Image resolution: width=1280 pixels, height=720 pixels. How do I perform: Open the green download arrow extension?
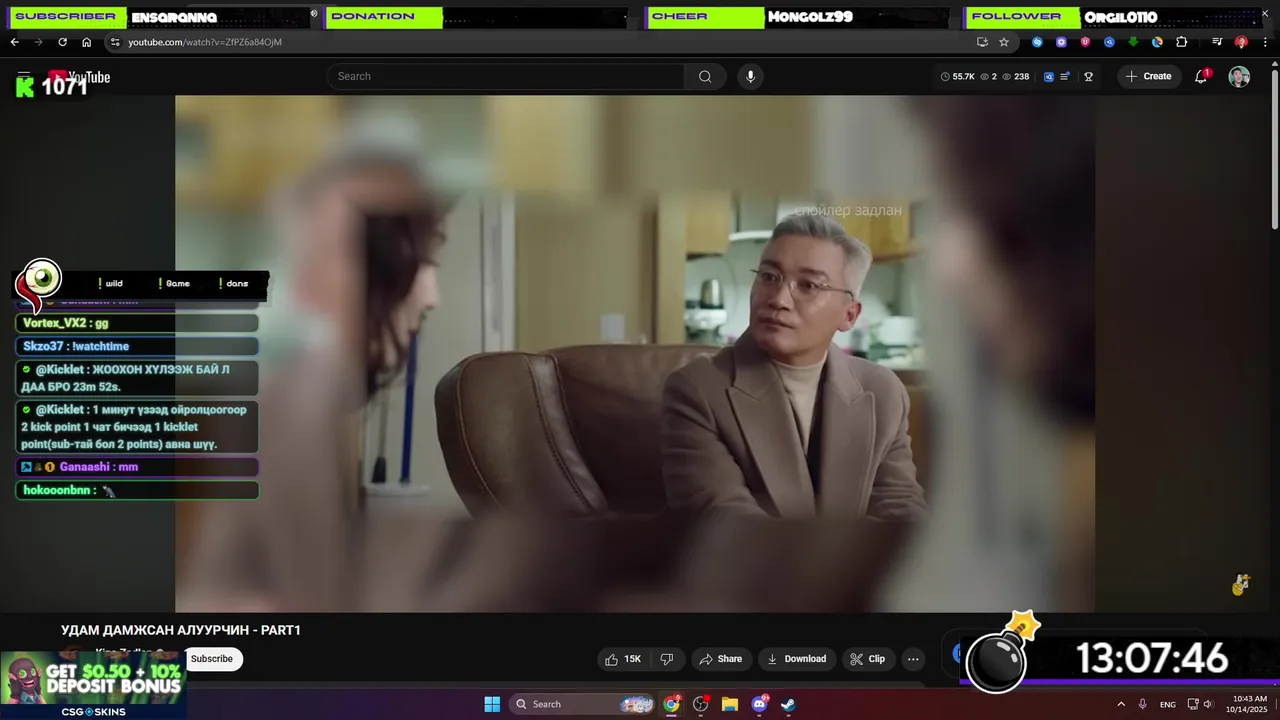click(x=1133, y=42)
